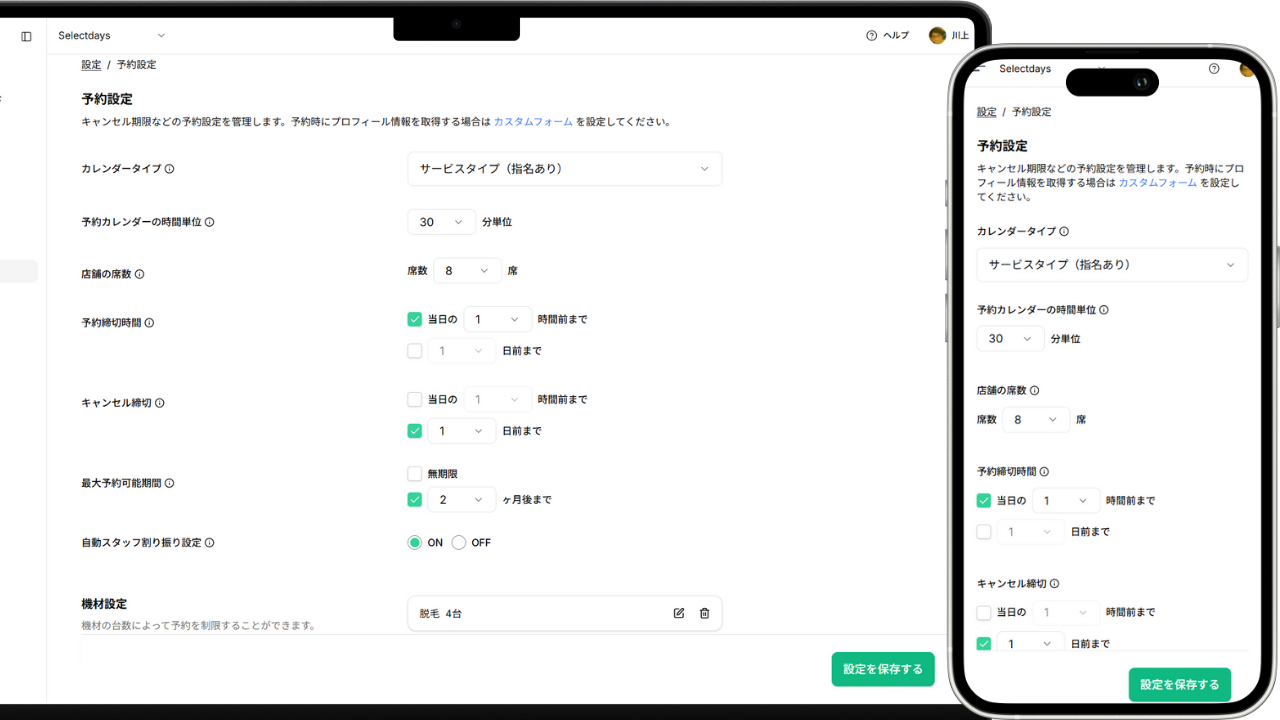Open phone 席数 8 dropdown

coord(1036,419)
